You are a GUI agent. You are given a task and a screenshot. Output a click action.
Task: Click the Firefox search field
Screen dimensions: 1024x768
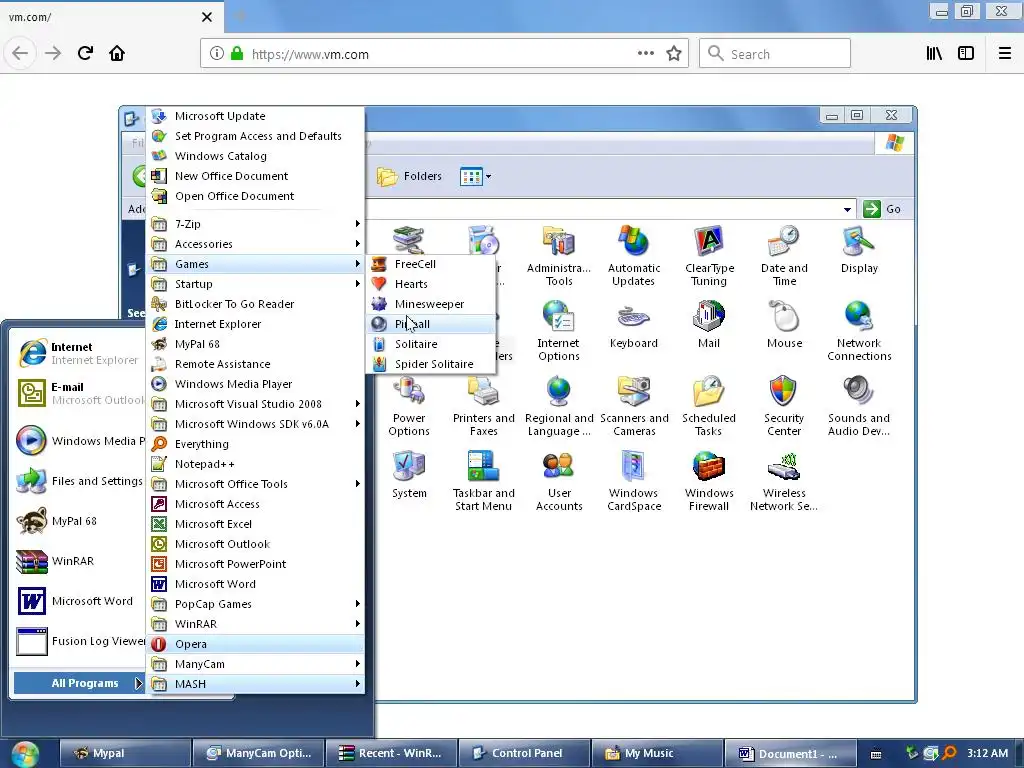[x=775, y=54]
